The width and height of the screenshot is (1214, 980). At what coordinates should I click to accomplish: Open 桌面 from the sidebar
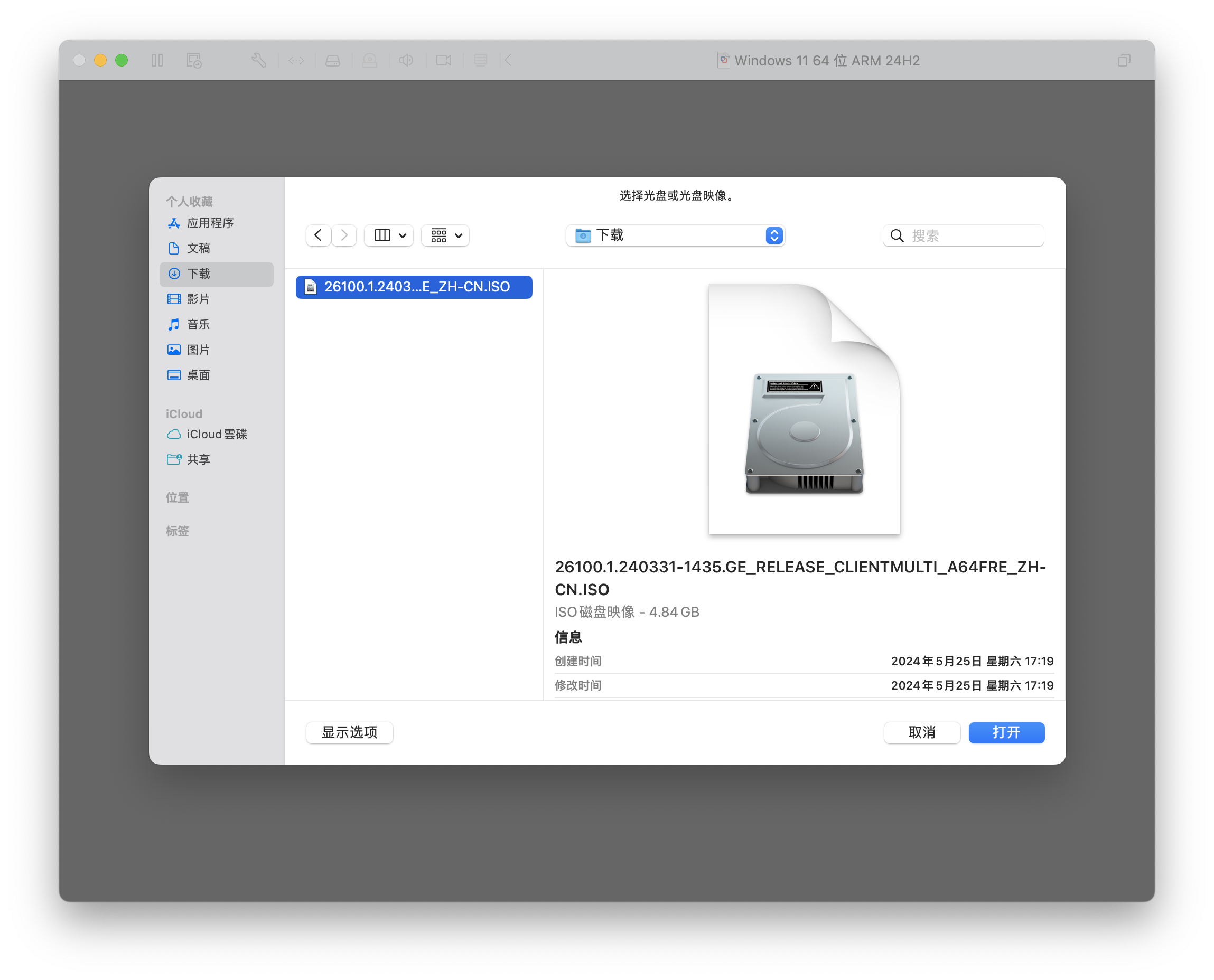coord(198,375)
